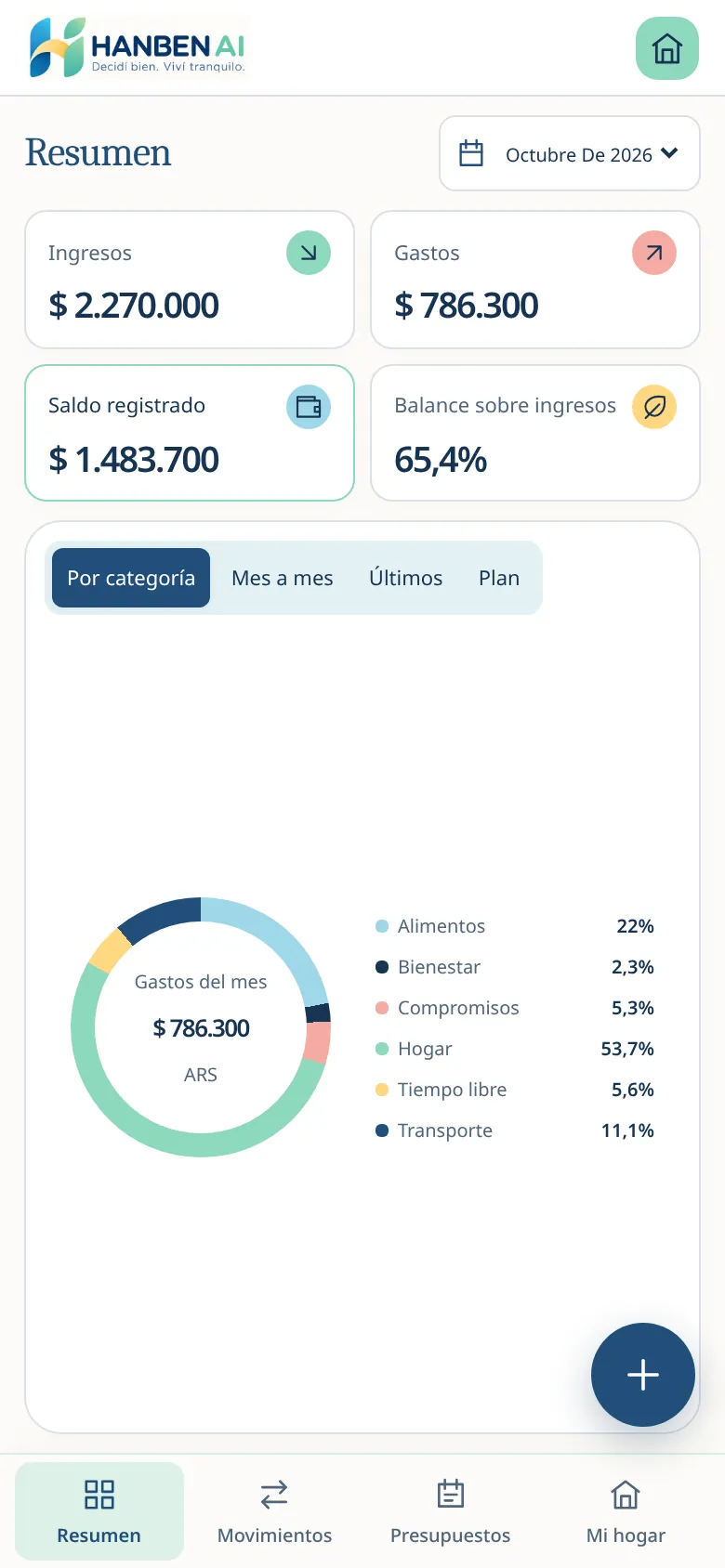Image resolution: width=725 pixels, height=1568 pixels.
Task: Click the light blue Alimentos donut segment
Action: pyautogui.click(x=283, y=938)
